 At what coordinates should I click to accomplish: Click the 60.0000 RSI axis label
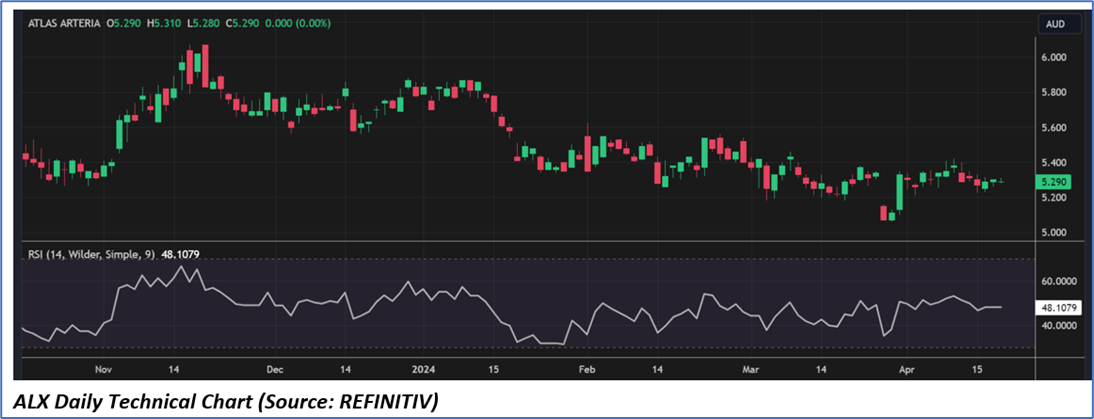point(1059,282)
